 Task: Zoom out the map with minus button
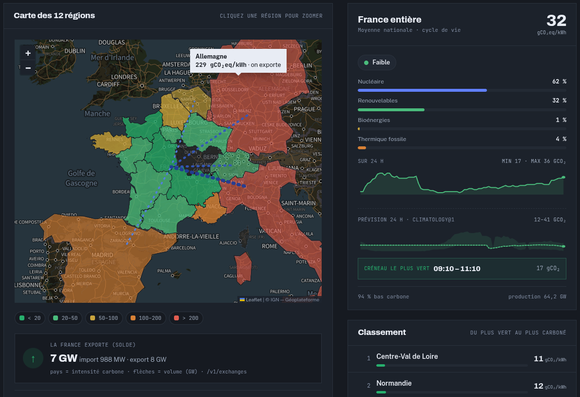pyautogui.click(x=28, y=68)
